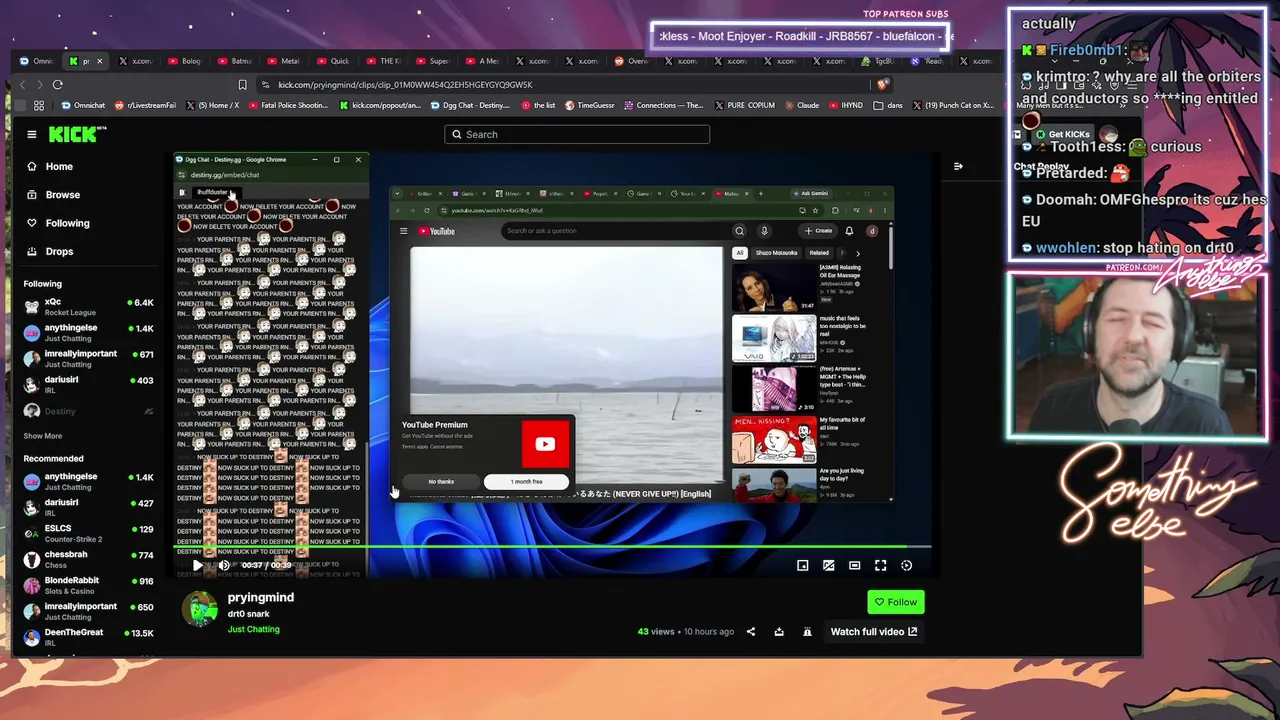This screenshot has height=720, width=1280.
Task: Open ESLCS Counter-Strike 2 channel
Action: (x=90, y=533)
